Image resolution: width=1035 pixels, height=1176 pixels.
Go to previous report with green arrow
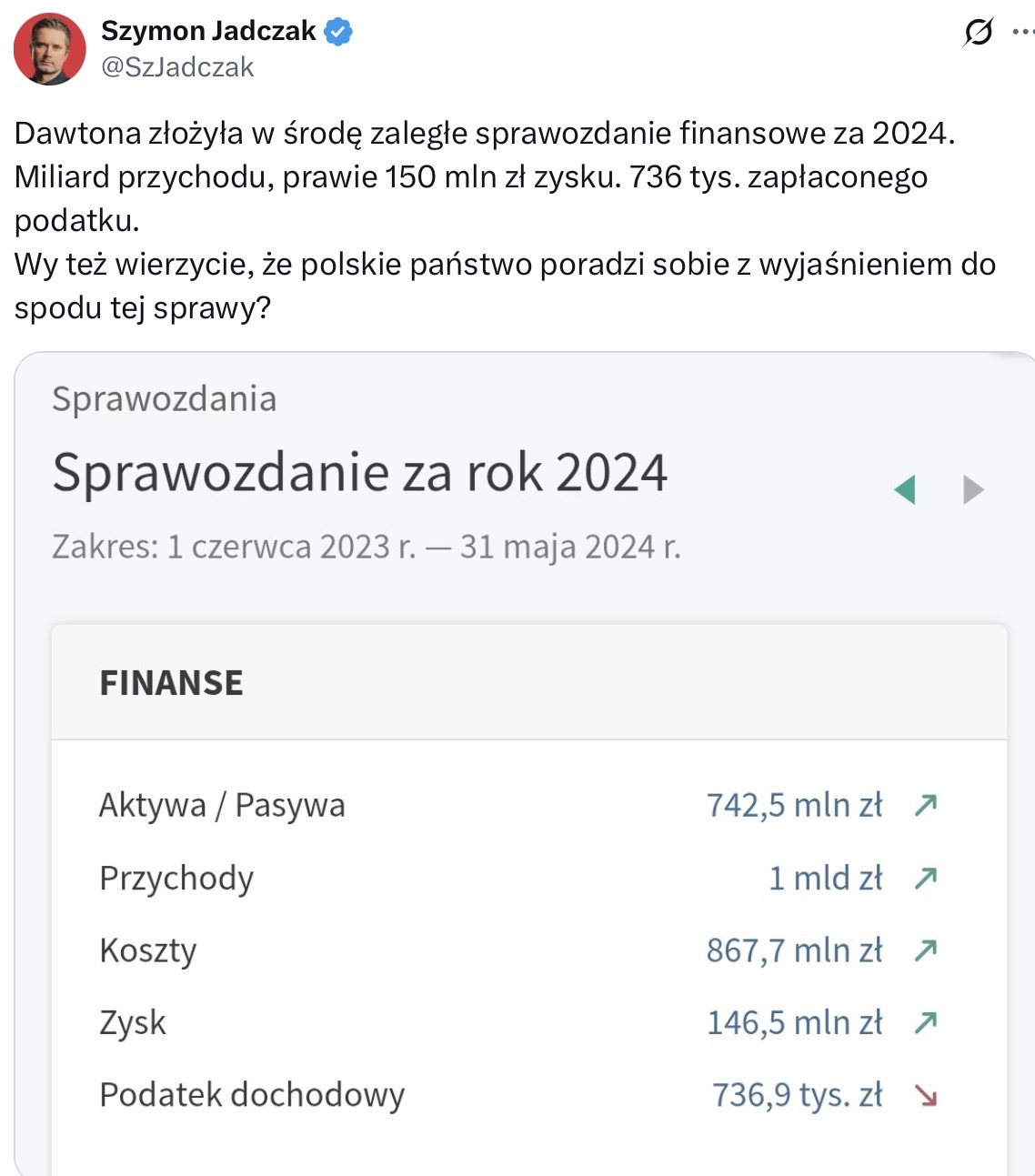click(905, 490)
